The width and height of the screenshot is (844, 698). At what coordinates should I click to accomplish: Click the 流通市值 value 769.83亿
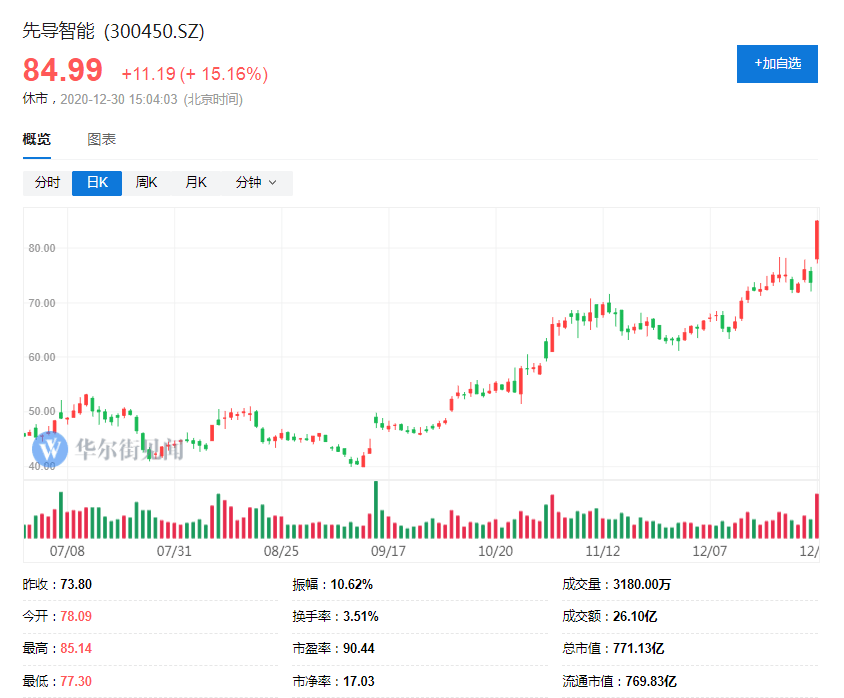pyautogui.click(x=651, y=681)
